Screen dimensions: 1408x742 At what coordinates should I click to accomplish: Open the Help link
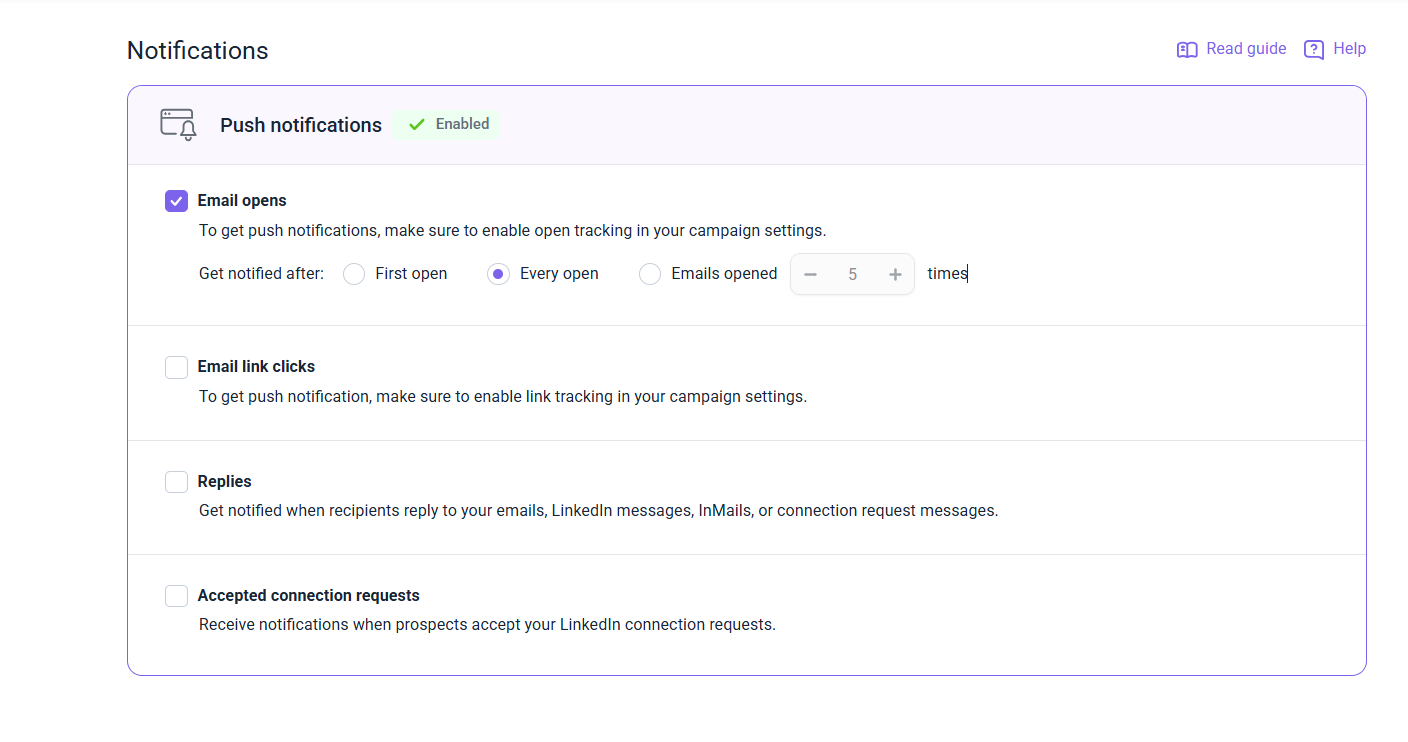[1335, 49]
